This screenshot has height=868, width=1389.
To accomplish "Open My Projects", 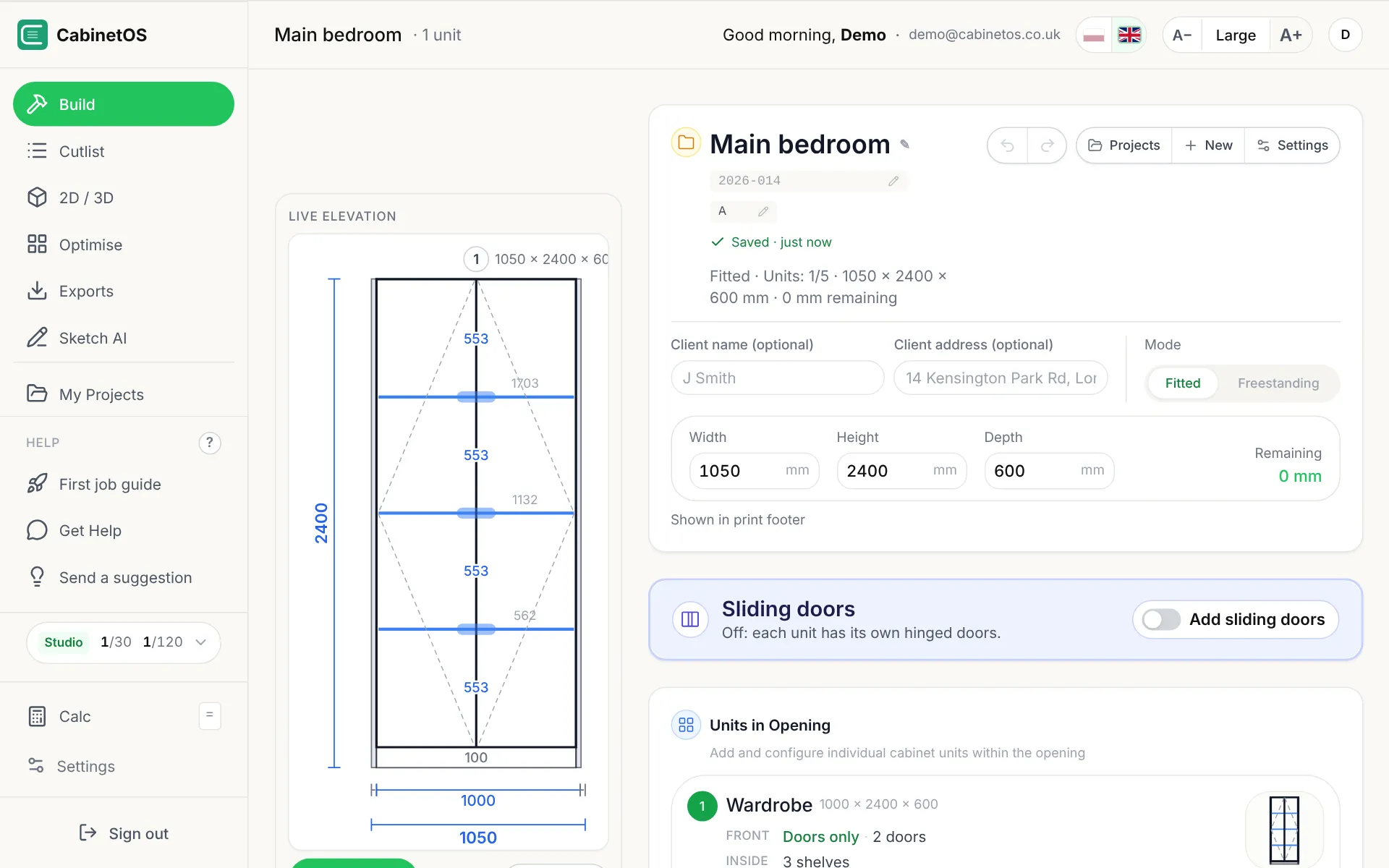I will 124,394.
